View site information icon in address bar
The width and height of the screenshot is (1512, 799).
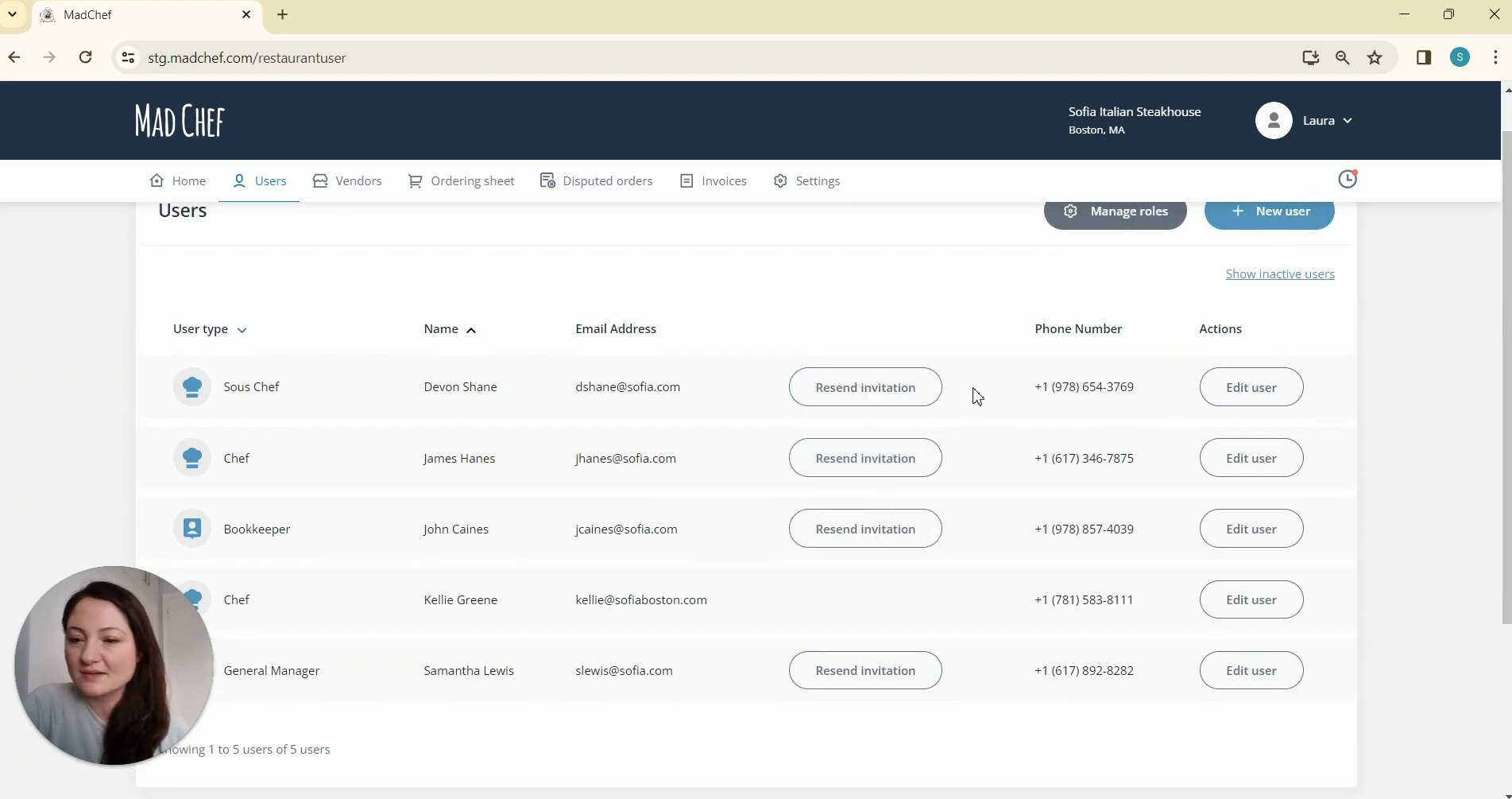(x=128, y=58)
